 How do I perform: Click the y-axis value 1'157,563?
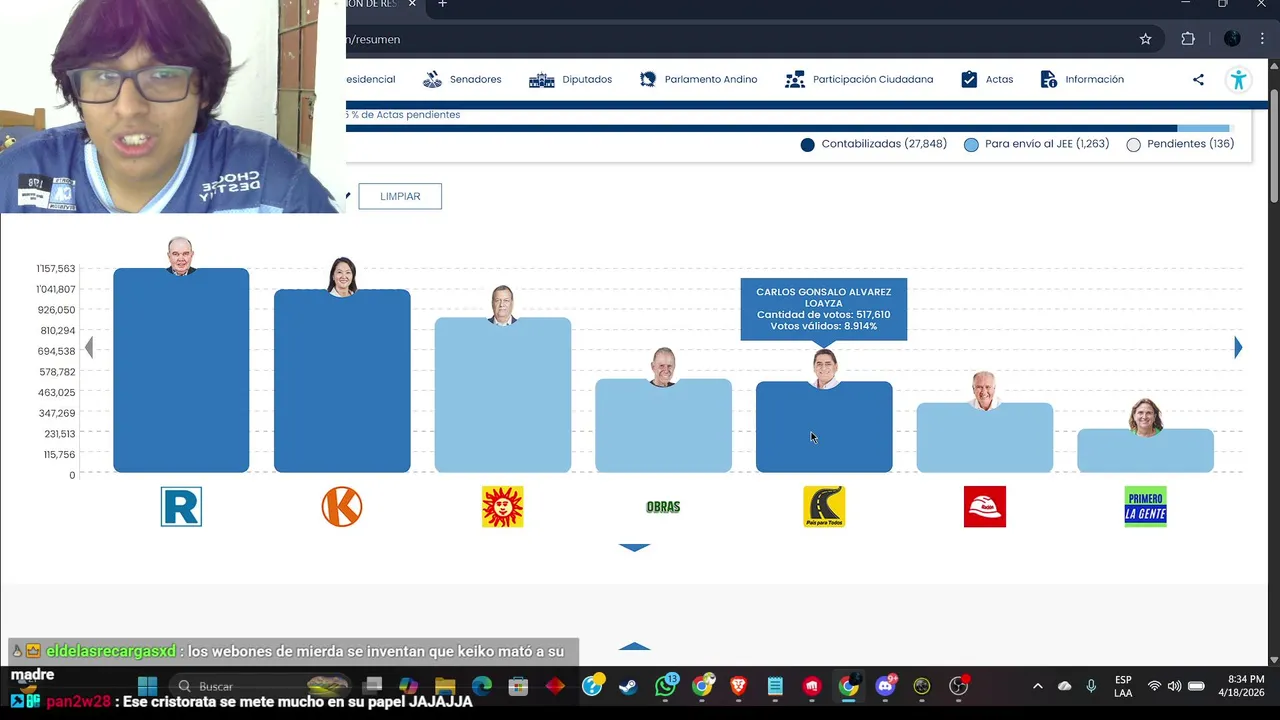[56, 269]
